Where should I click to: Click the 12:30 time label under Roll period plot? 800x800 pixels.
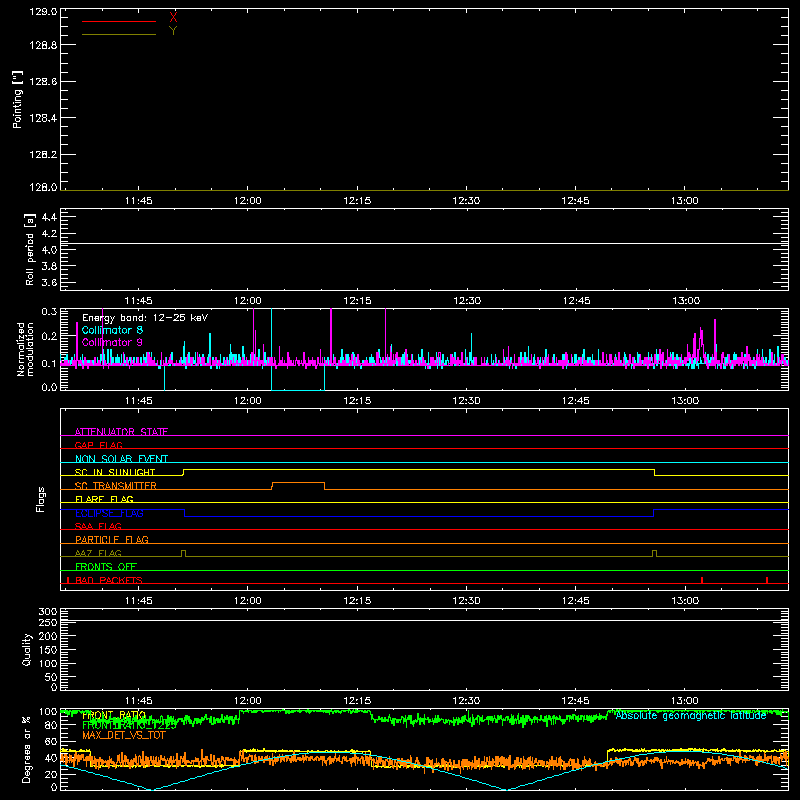tap(467, 301)
